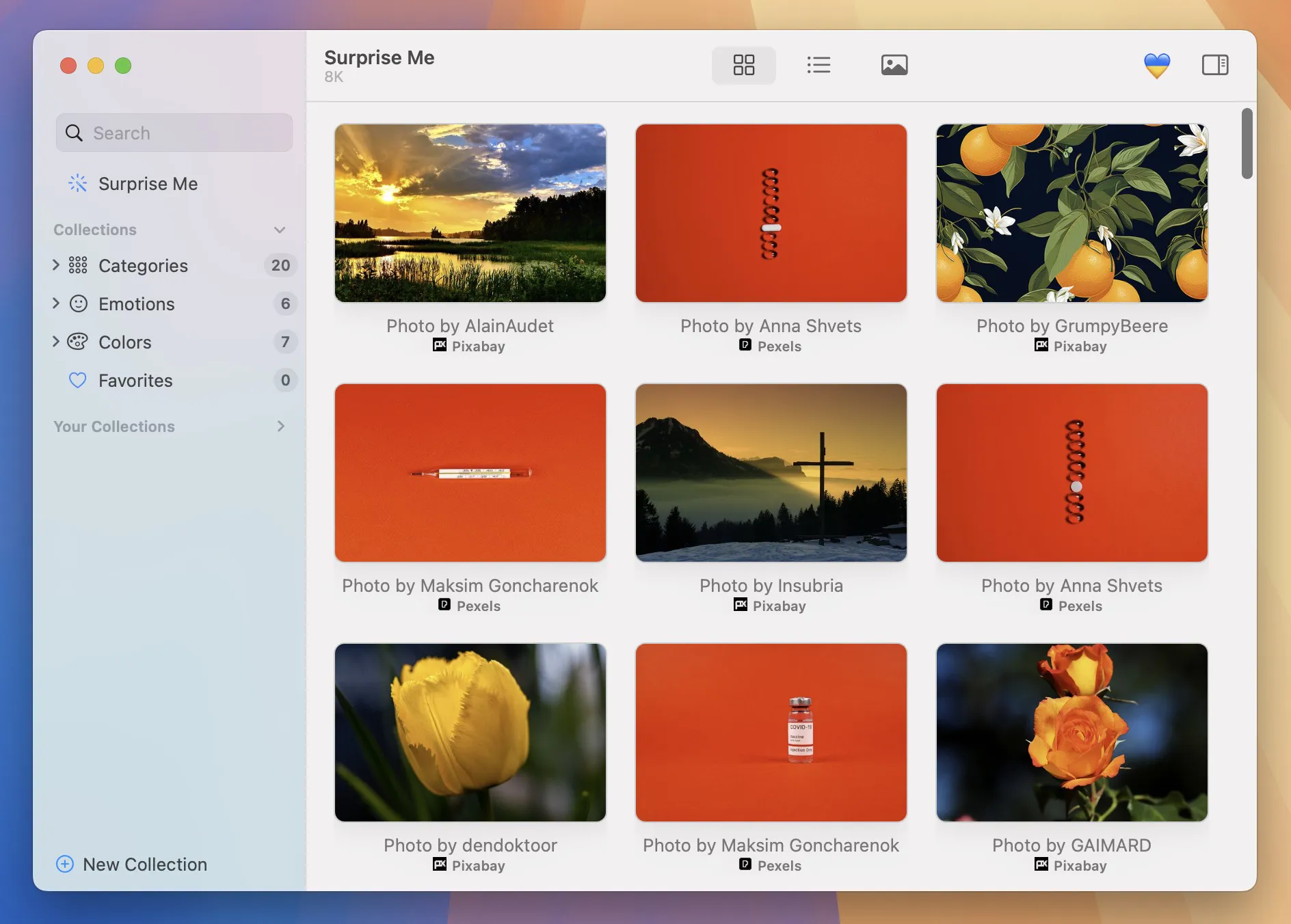Click the Emotions smiley icon
The height and width of the screenshot is (924, 1291).
tap(79, 303)
